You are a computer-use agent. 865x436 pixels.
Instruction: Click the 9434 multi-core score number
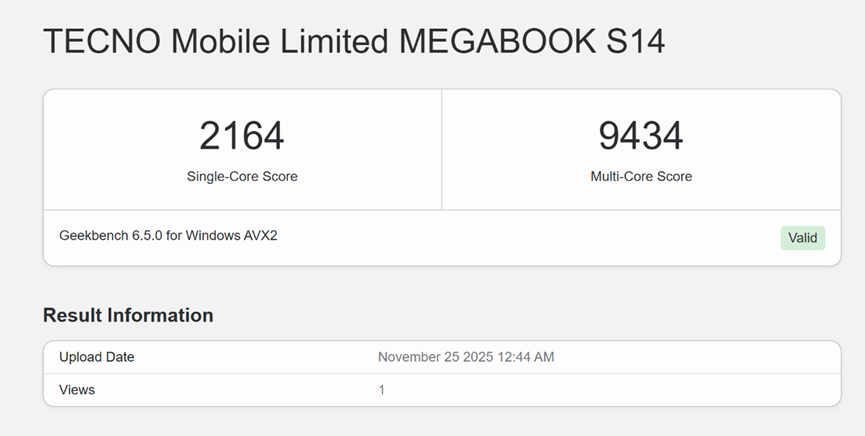641,136
